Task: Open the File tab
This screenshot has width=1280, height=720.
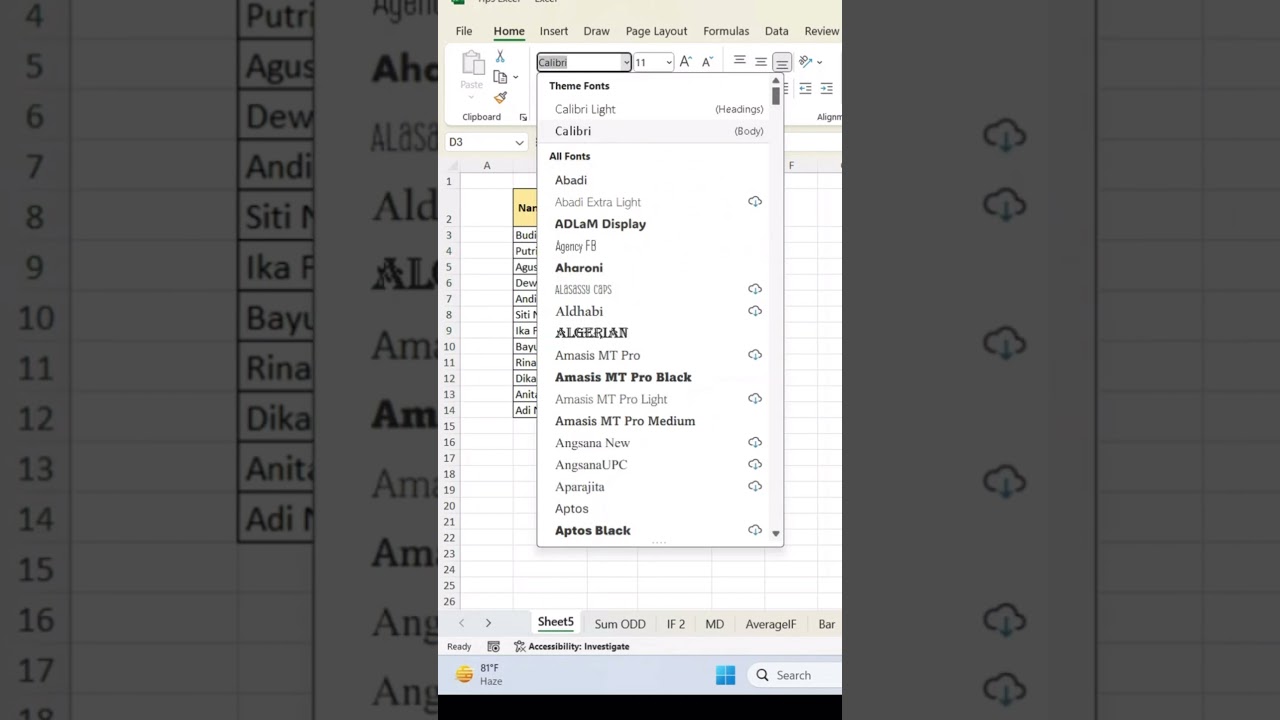Action: click(464, 31)
